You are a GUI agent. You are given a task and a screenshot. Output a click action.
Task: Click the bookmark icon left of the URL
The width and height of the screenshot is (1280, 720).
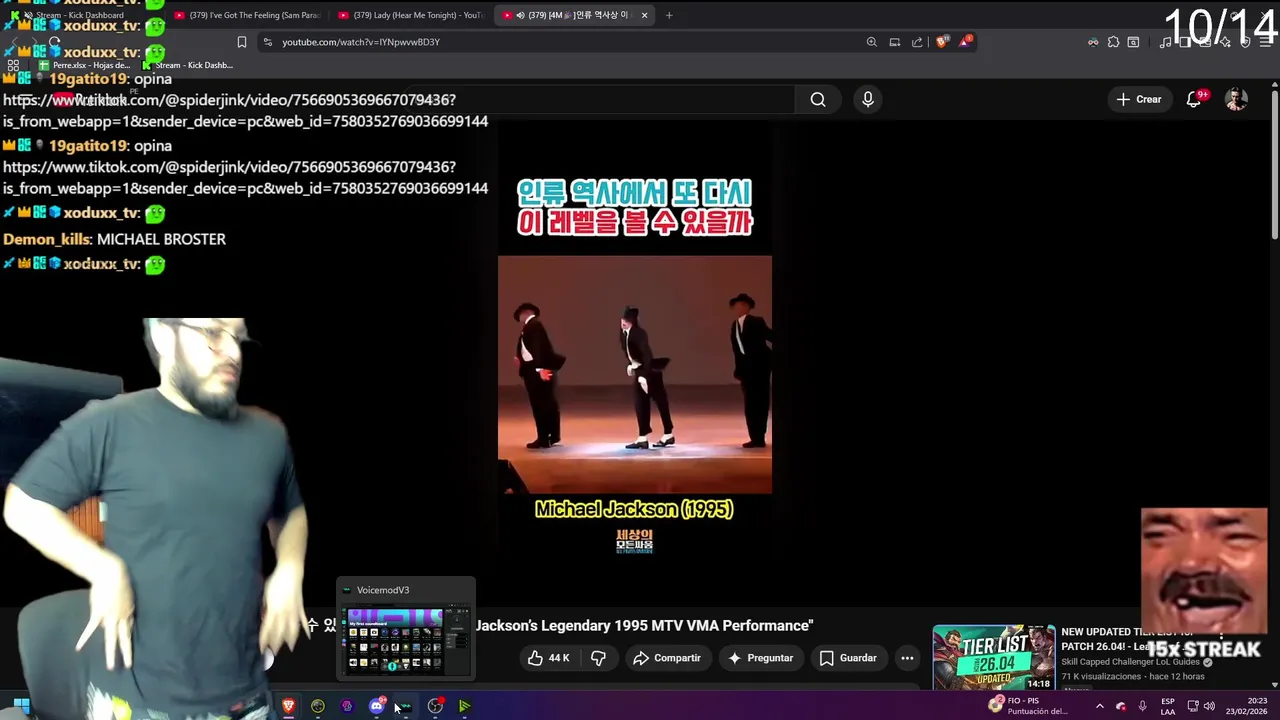click(241, 42)
